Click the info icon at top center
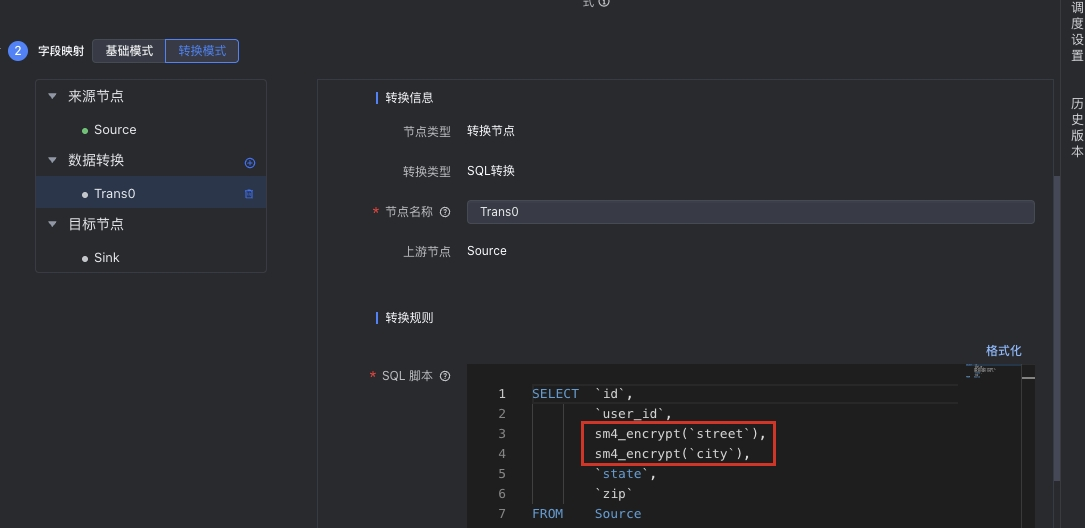 coord(604,3)
